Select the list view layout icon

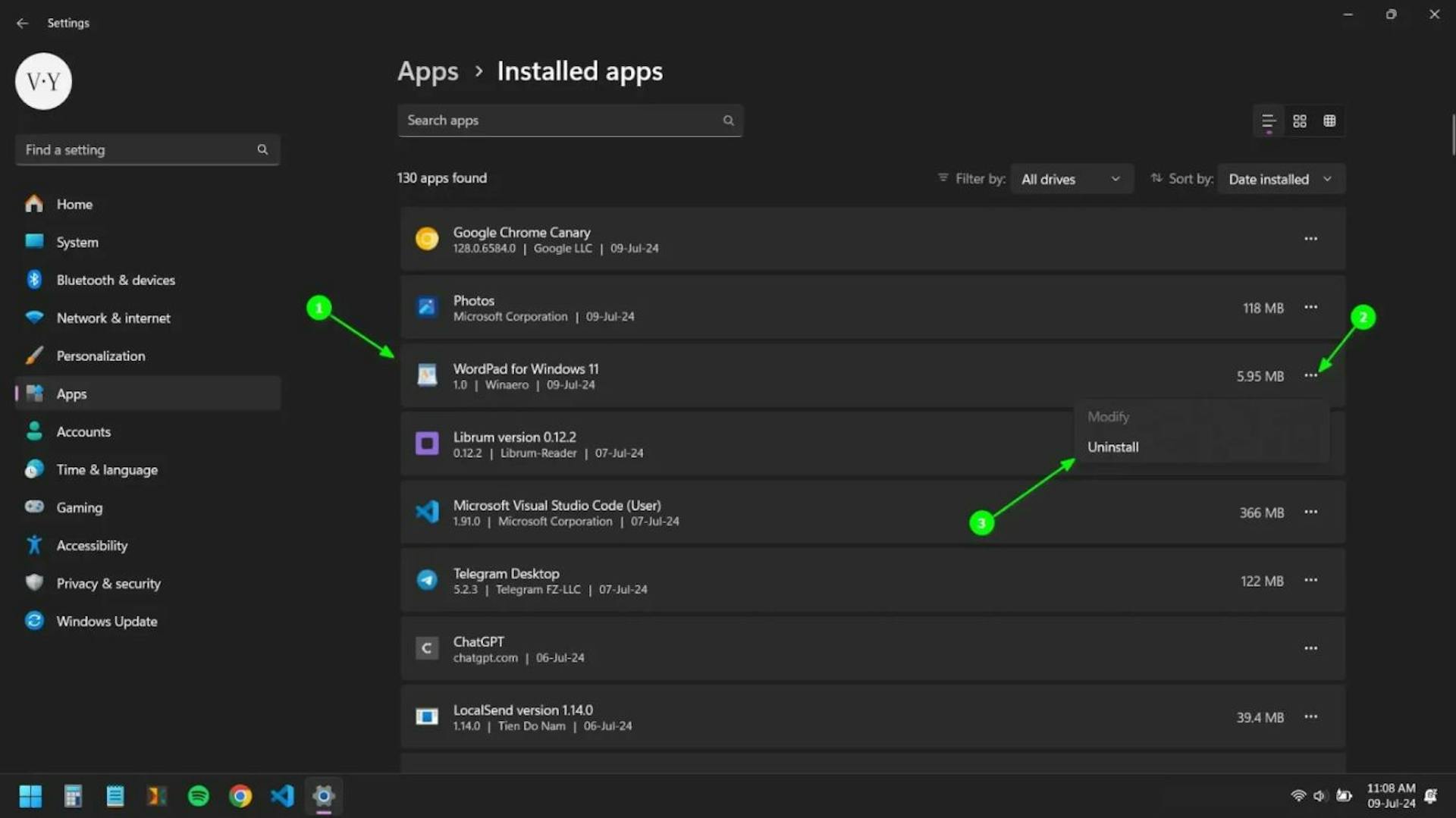(1268, 121)
